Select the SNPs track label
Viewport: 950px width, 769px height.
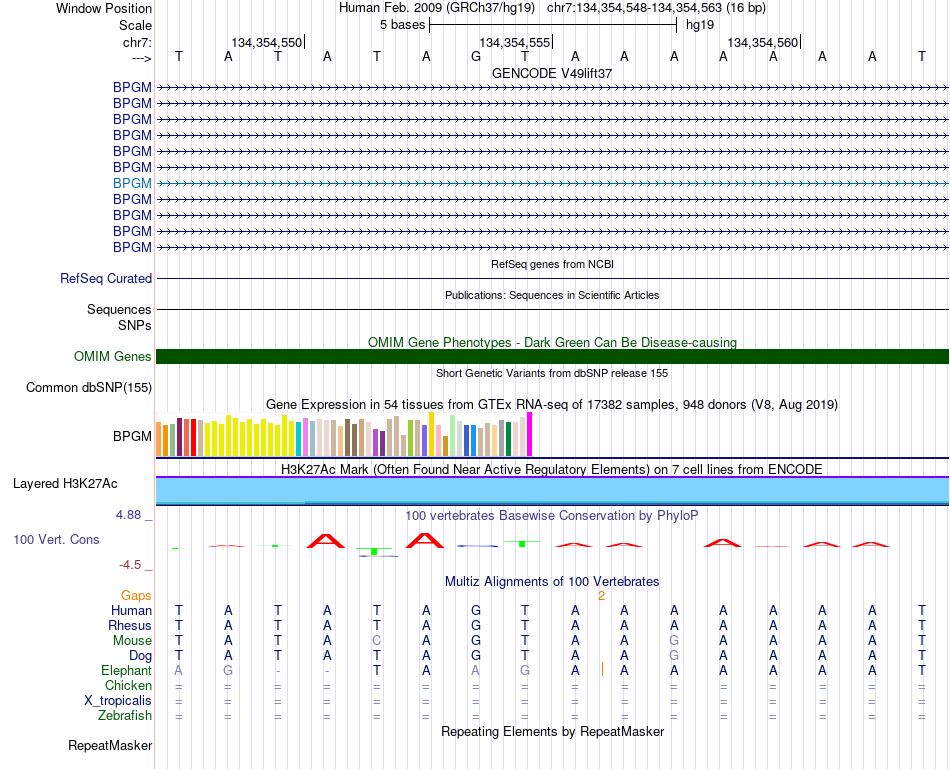(x=135, y=325)
